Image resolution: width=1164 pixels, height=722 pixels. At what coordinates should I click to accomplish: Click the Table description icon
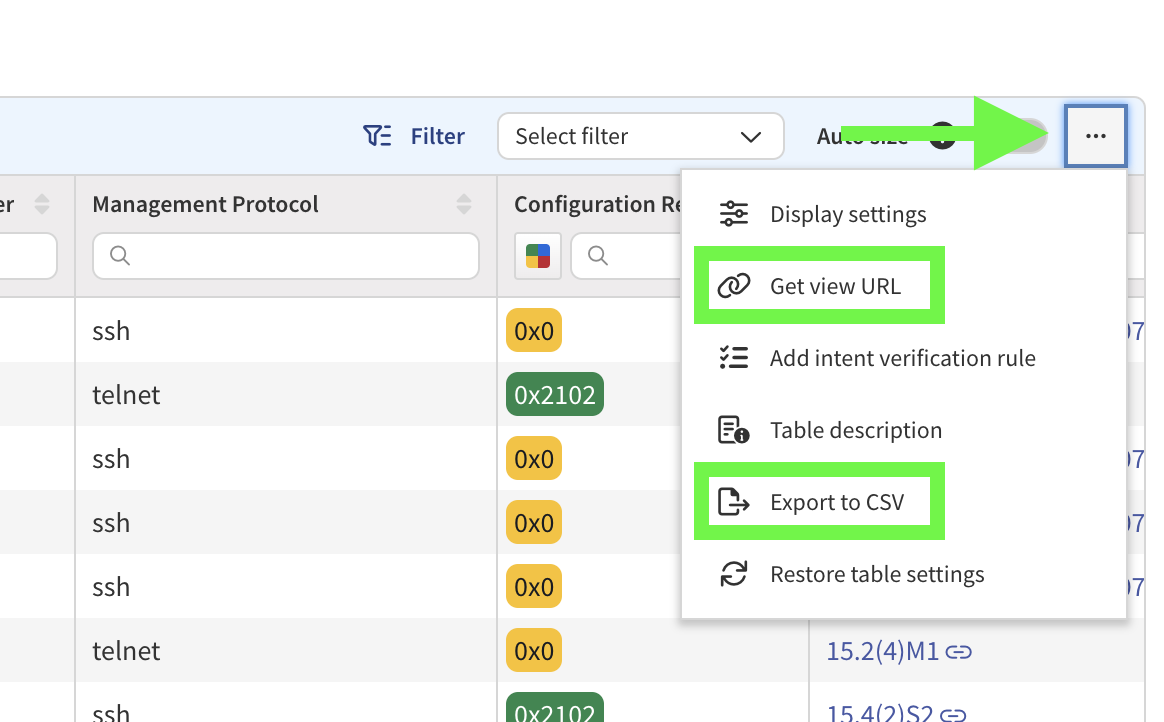point(734,430)
